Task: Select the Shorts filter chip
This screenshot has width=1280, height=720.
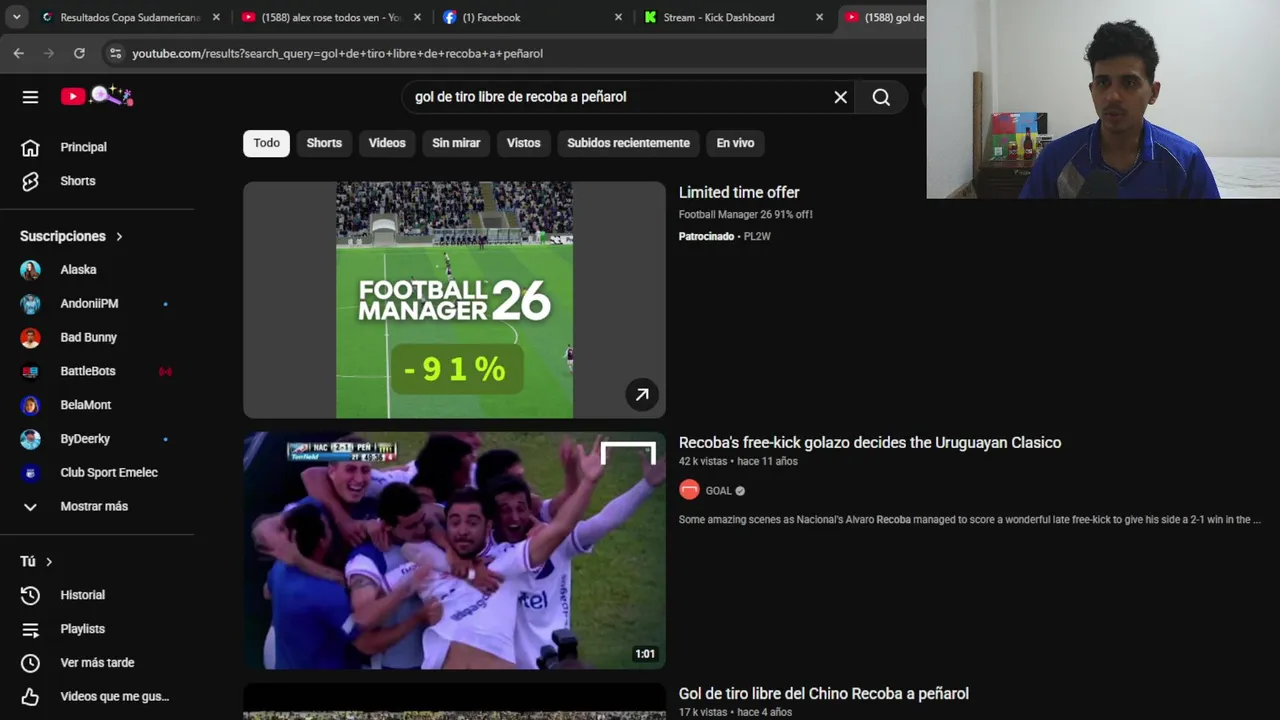Action: point(324,143)
